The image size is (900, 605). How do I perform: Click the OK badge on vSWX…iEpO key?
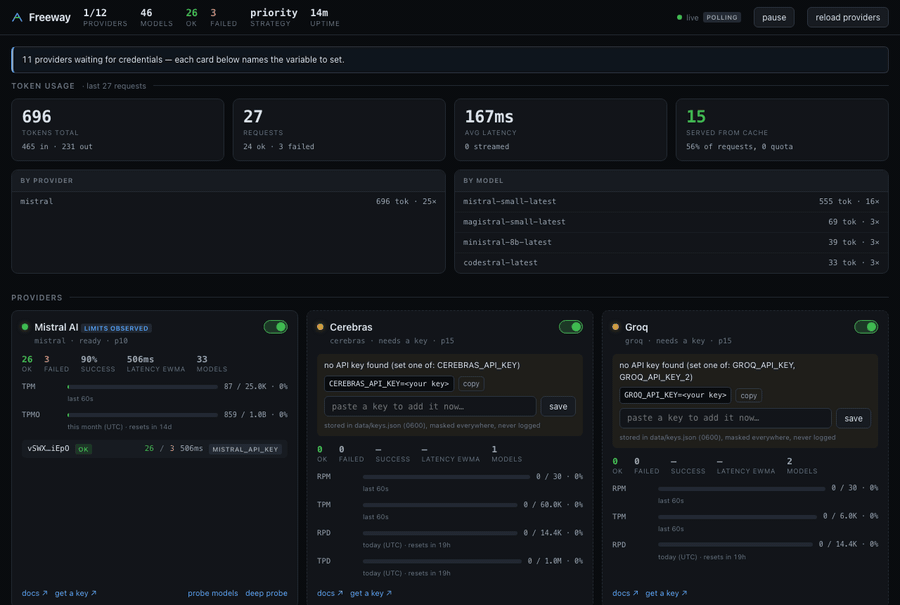coord(83,449)
